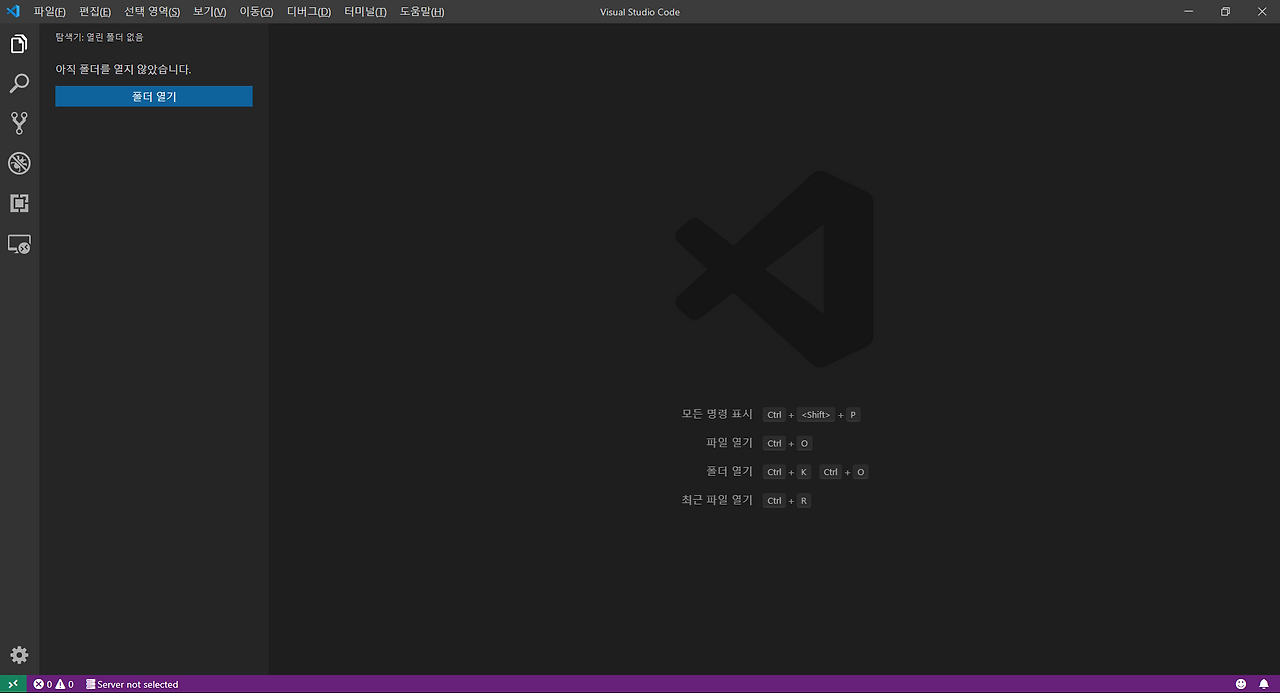Open the 도움말(H) menu
Image resolution: width=1280 pixels, height=693 pixels.
[422, 12]
